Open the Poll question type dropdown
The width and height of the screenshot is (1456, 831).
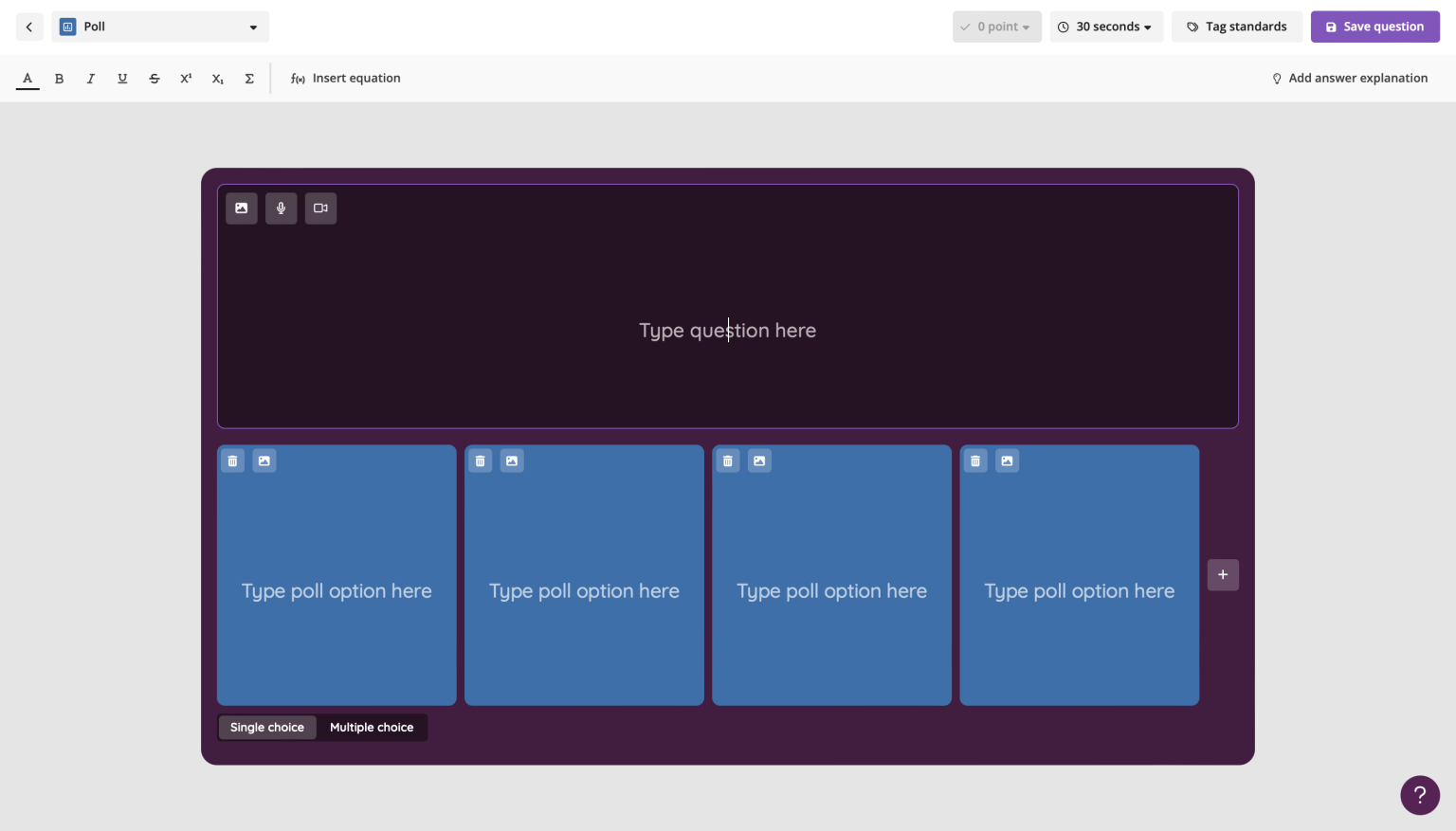coord(159,27)
